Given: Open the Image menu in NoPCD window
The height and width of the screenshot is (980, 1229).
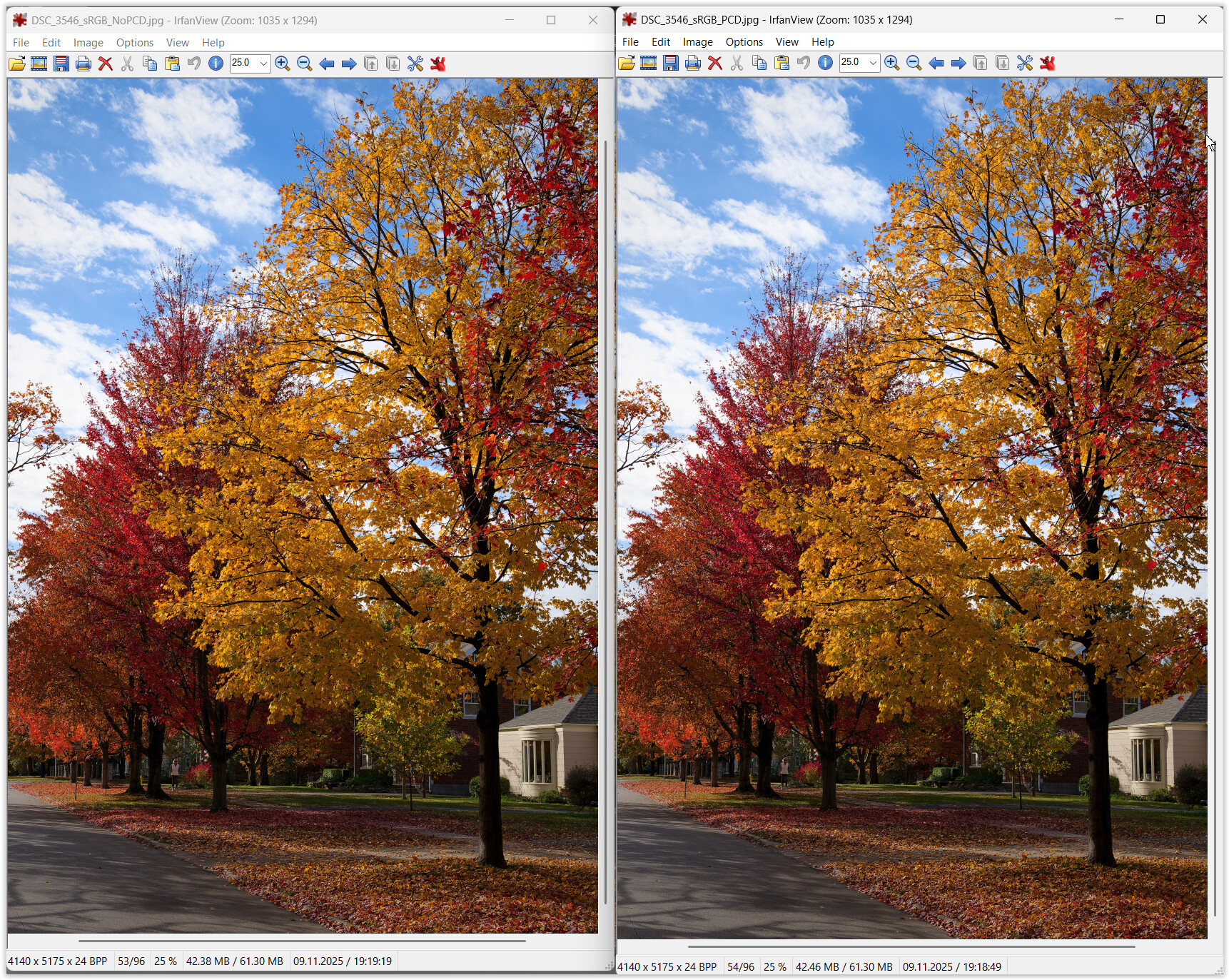Looking at the screenshot, I should [88, 43].
